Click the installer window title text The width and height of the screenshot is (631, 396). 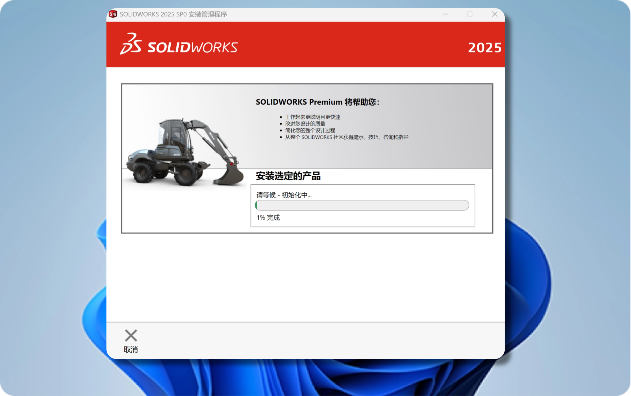click(173, 14)
